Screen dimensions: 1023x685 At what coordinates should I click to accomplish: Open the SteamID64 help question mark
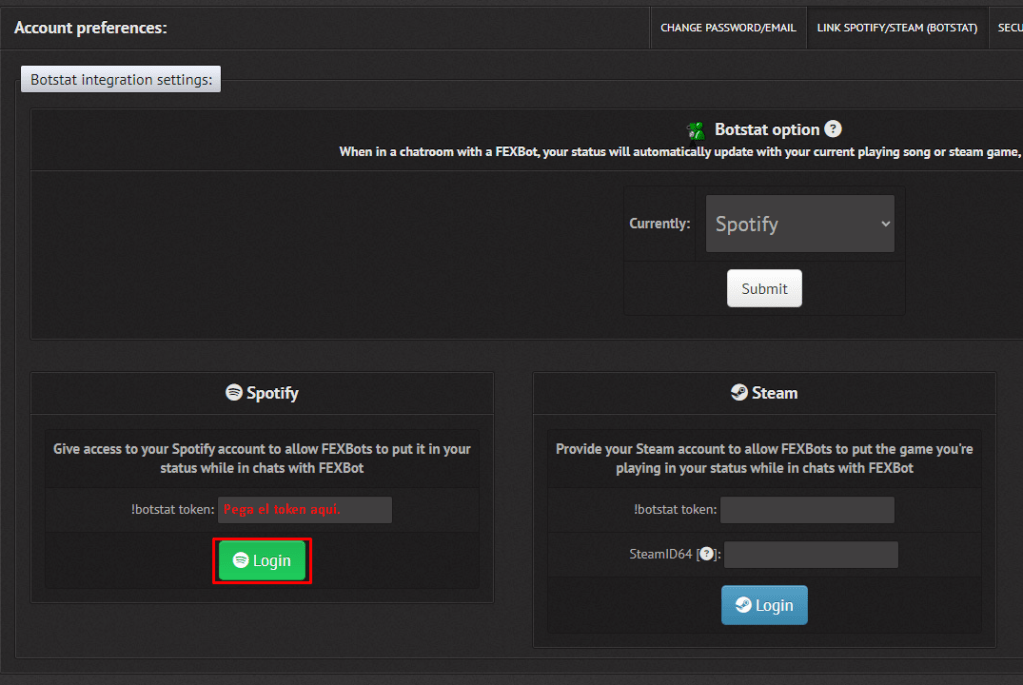705,554
